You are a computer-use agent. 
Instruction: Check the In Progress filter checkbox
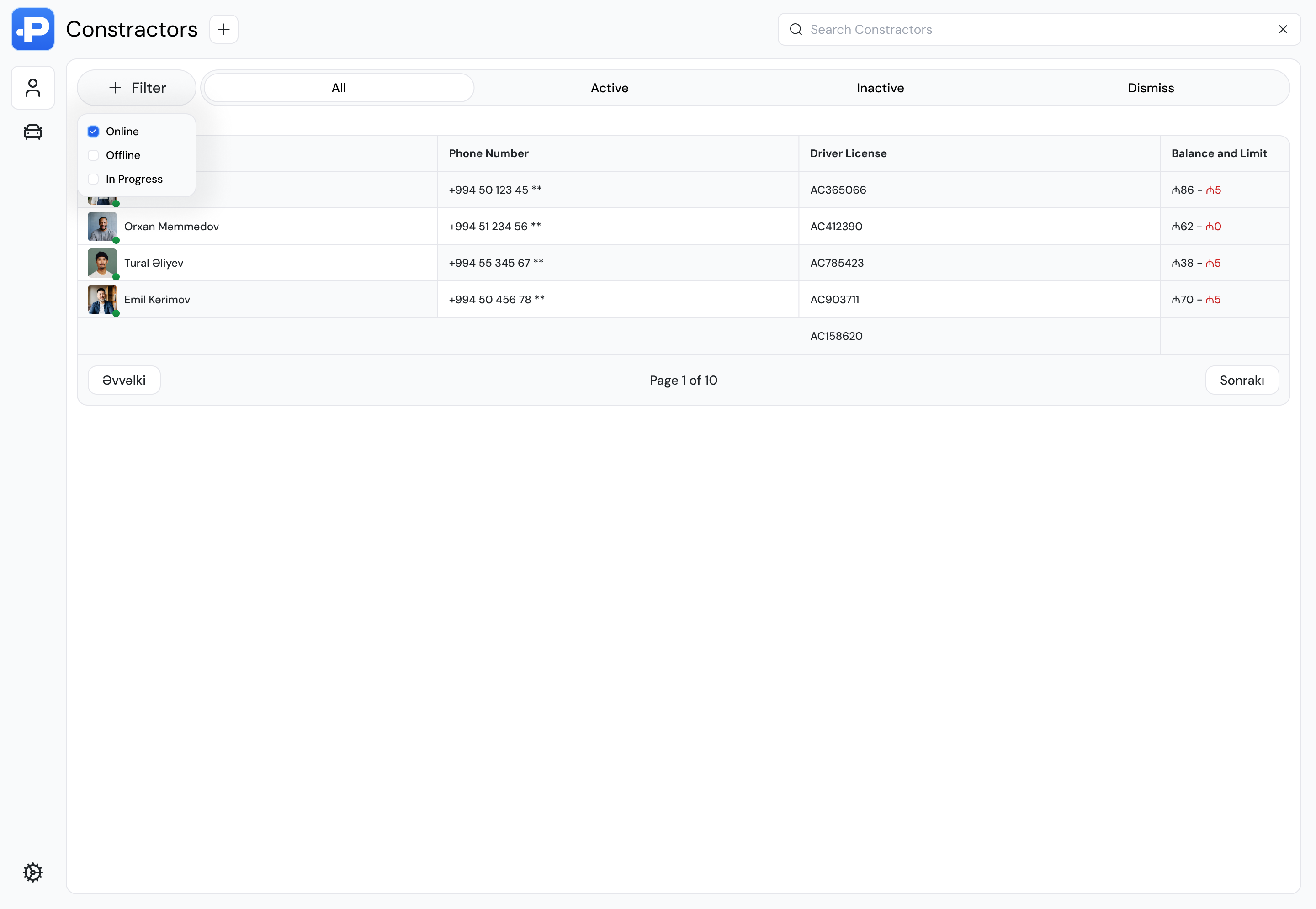[93, 180]
